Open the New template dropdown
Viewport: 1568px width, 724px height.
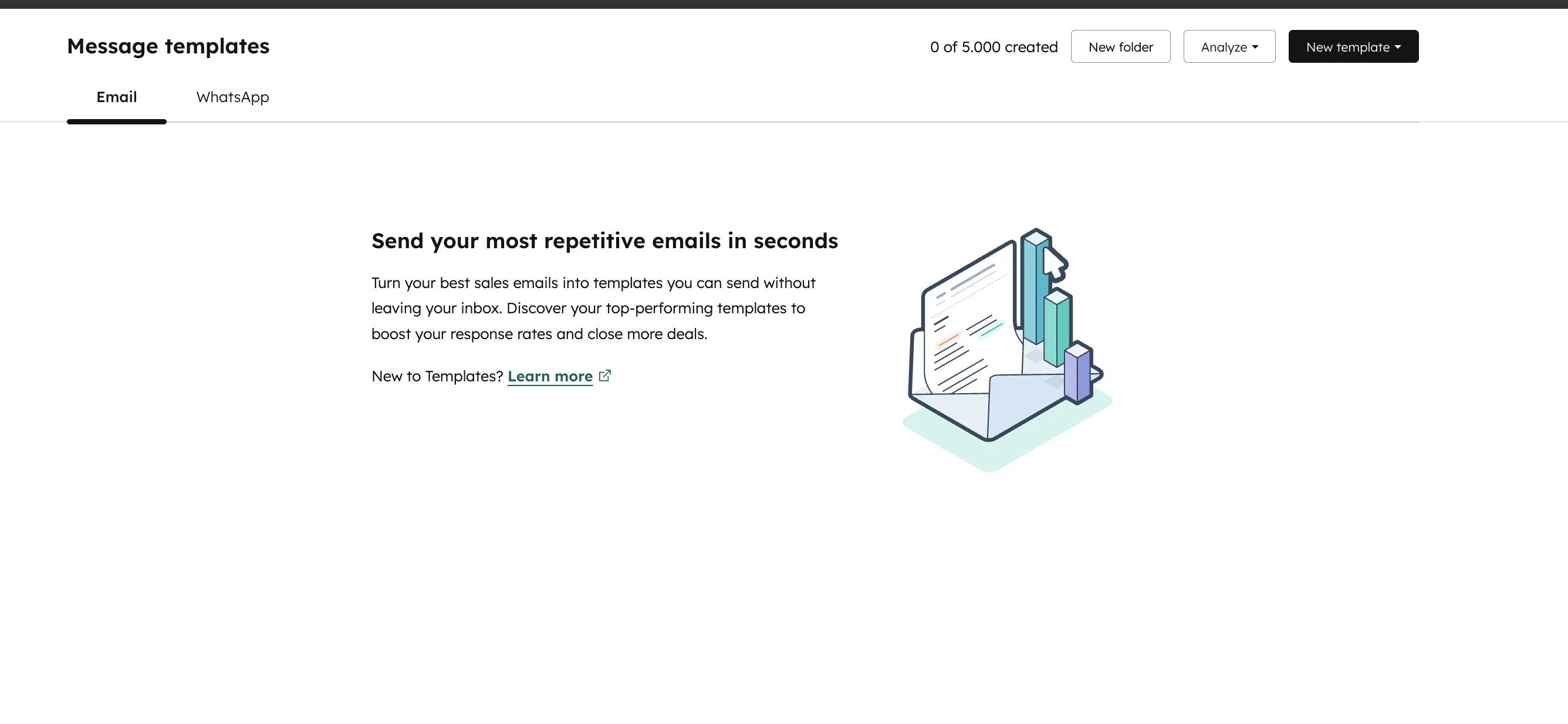pyautogui.click(x=1353, y=46)
